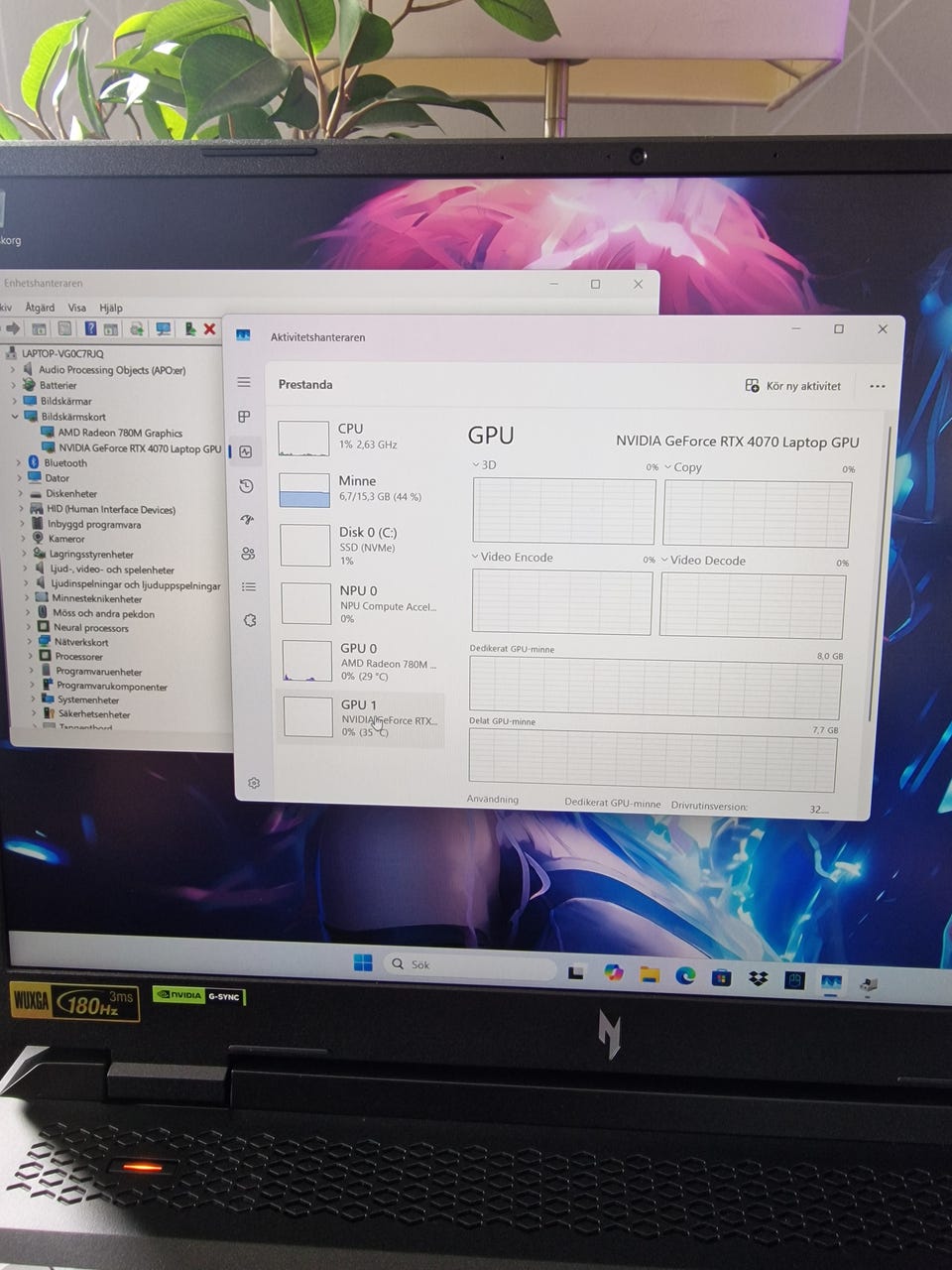Image resolution: width=952 pixels, height=1270 pixels.
Task: Click the forward arrow toolbar icon in Enhetshanteraren
Action: (x=13, y=328)
